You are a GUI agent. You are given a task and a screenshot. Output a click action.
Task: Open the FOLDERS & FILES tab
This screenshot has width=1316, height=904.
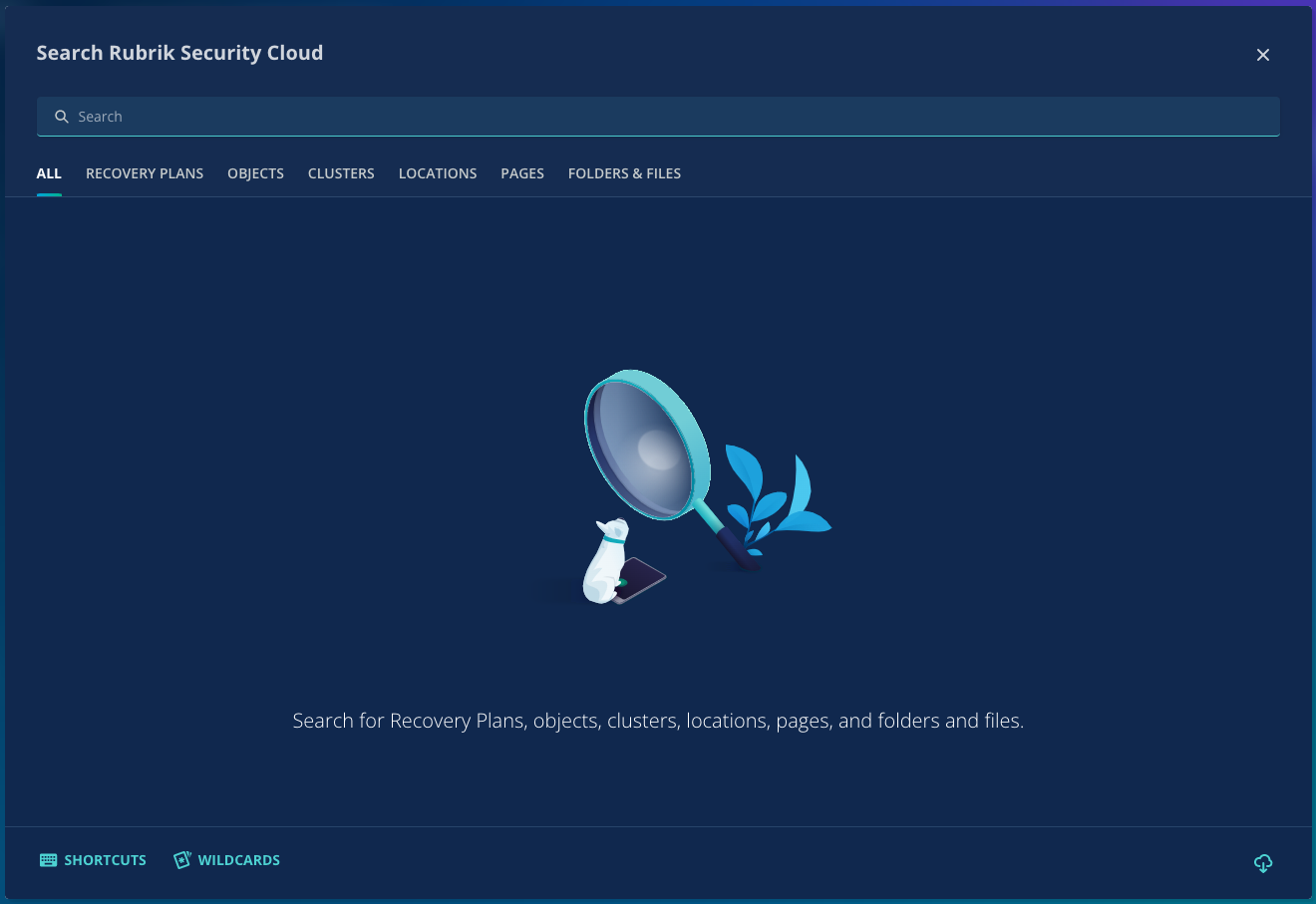click(x=624, y=173)
